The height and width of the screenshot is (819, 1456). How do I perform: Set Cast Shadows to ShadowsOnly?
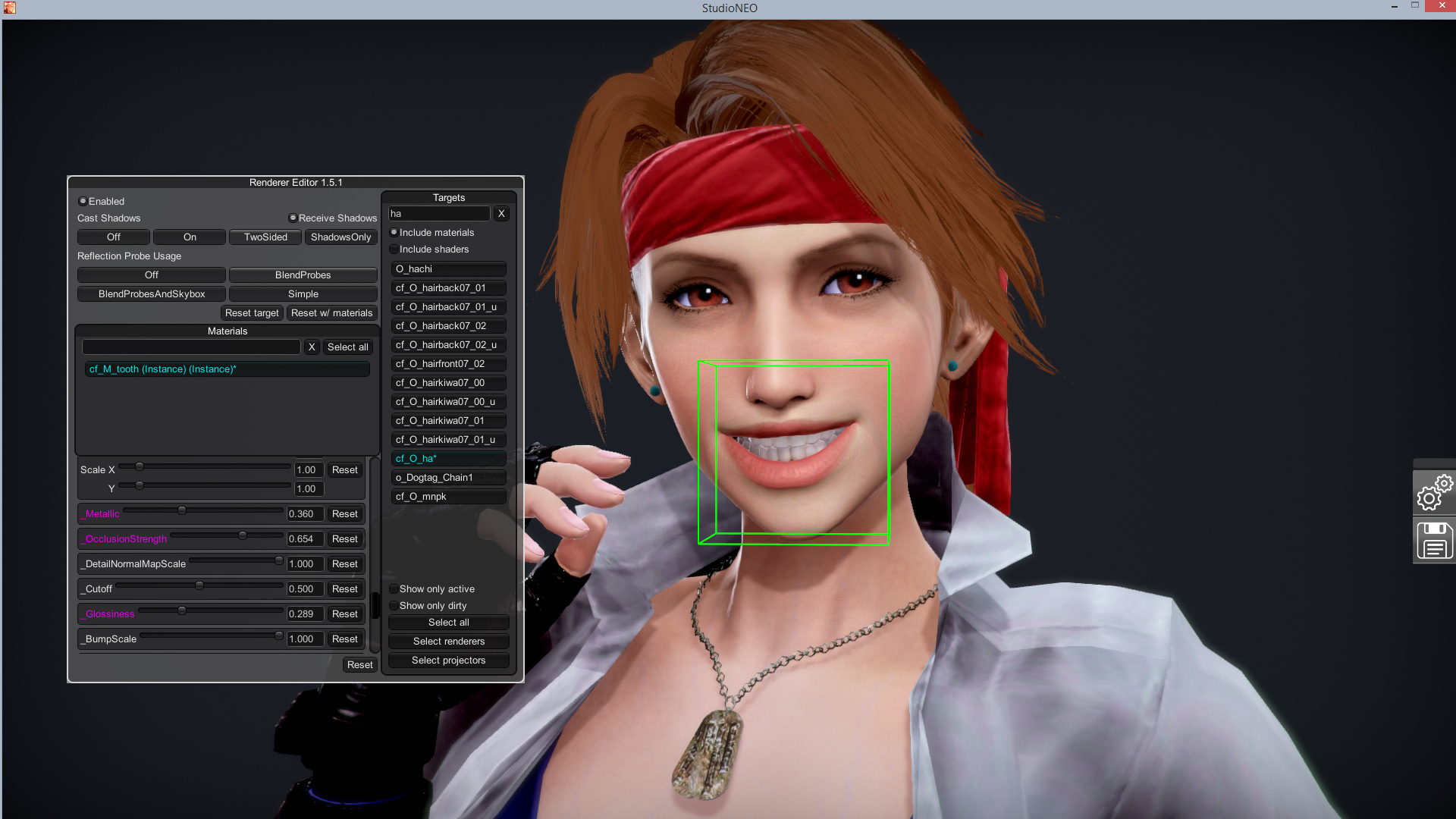341,237
